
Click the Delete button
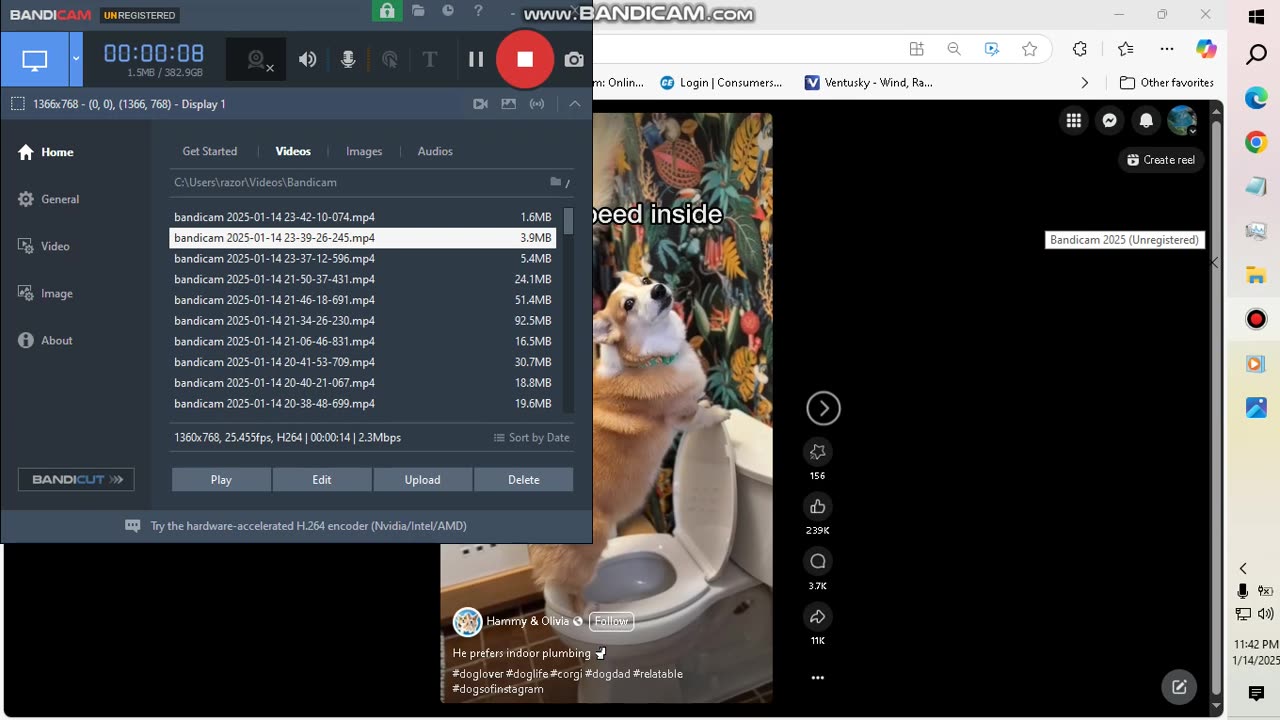524,480
